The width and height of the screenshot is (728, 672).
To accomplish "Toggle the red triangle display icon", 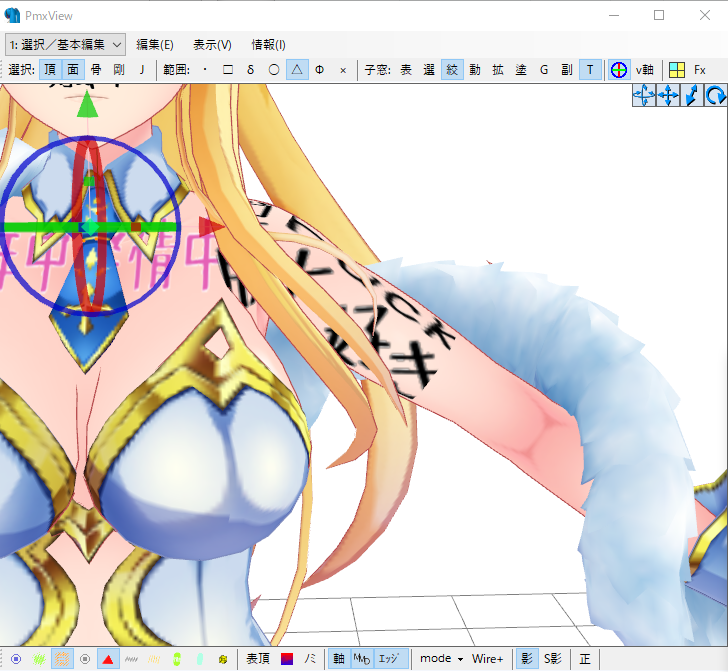I will [108, 659].
